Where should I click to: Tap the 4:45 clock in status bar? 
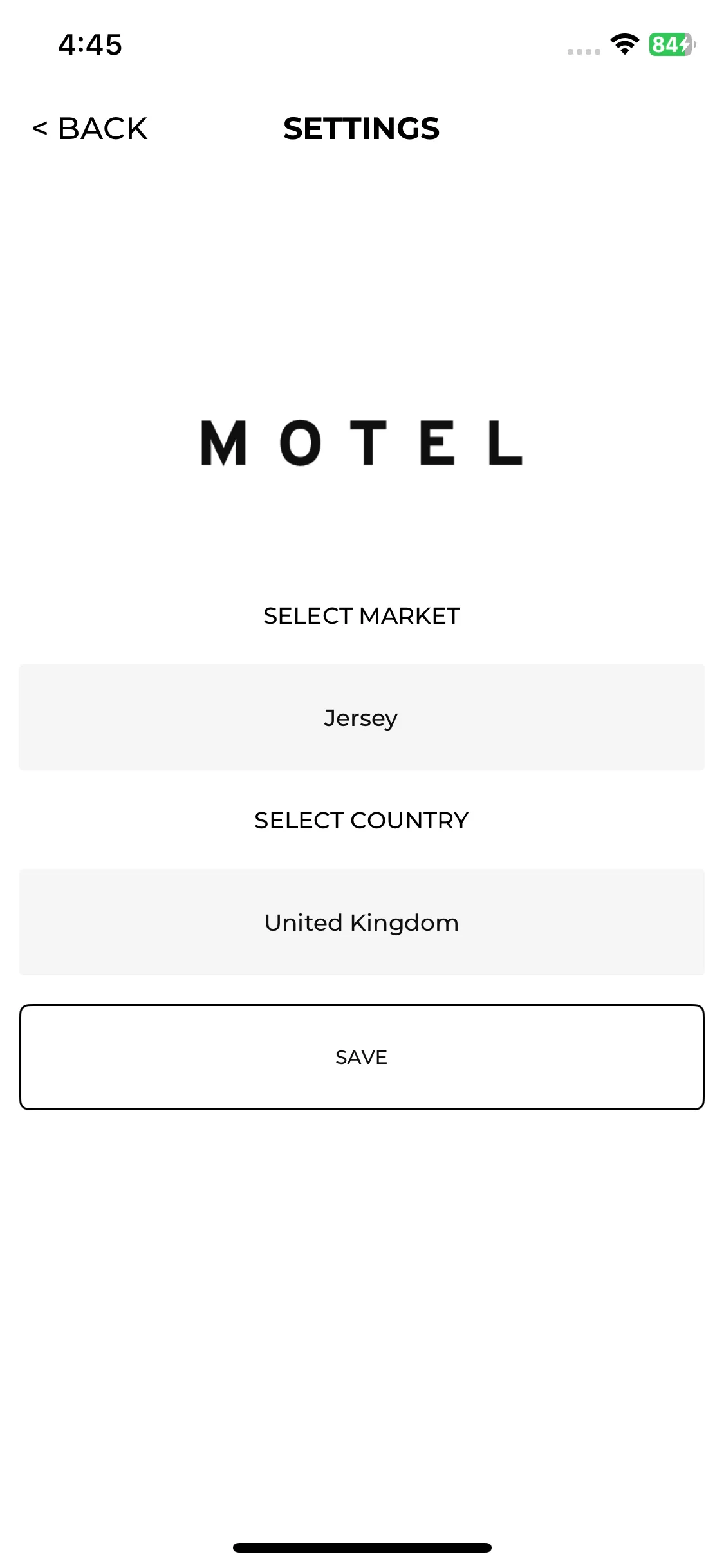coord(90,45)
